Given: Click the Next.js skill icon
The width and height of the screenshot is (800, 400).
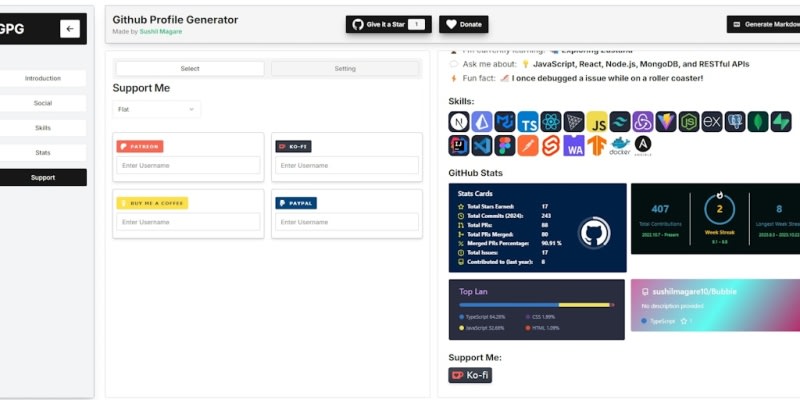Looking at the screenshot, I should [459, 122].
